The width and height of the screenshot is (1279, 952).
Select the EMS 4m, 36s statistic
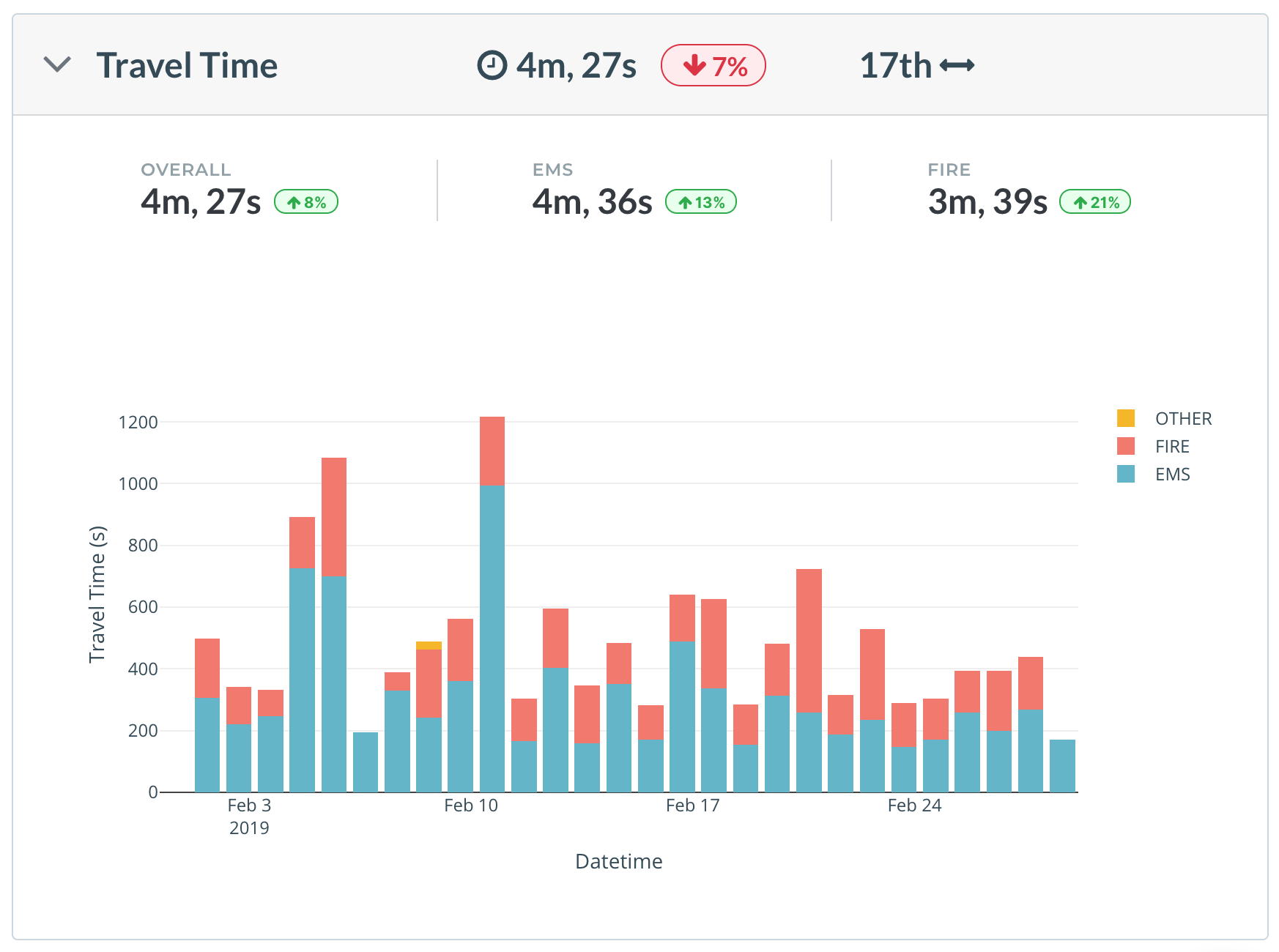592,202
